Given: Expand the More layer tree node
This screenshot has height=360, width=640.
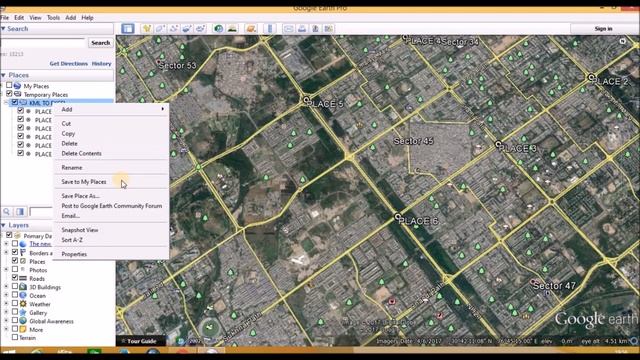Looking at the screenshot, I should coord(6,329).
